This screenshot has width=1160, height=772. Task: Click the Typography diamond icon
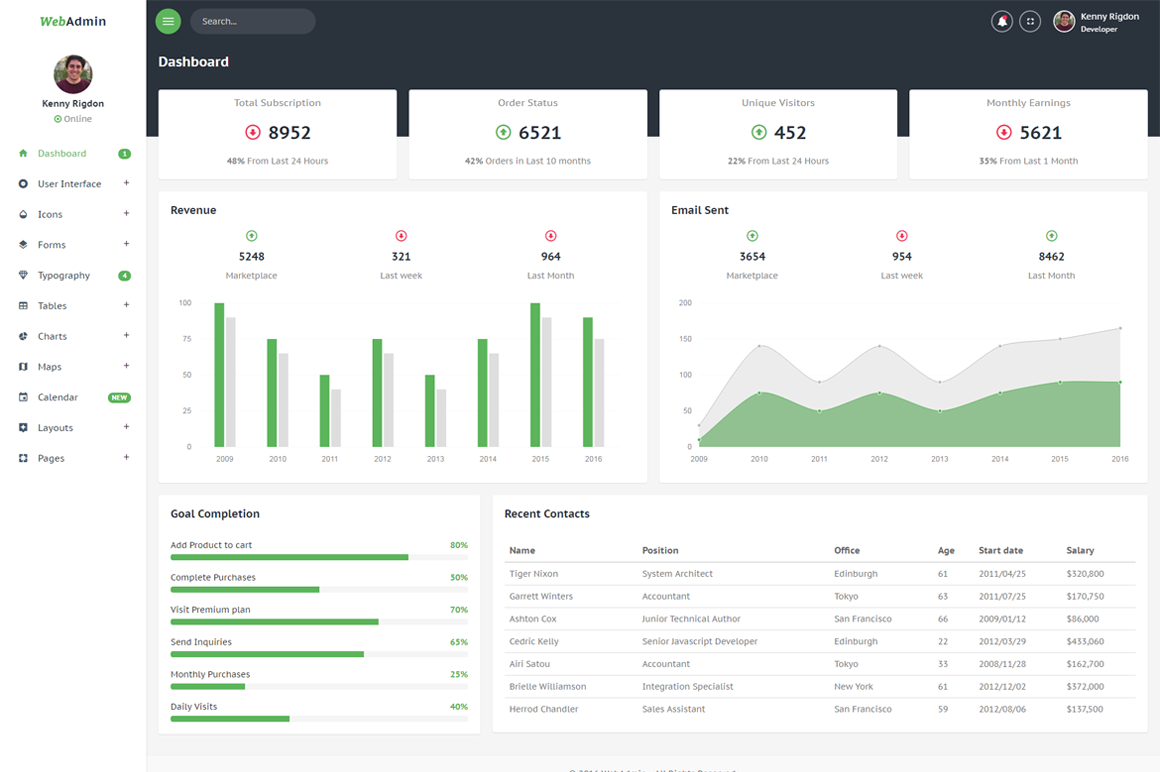pos(23,275)
